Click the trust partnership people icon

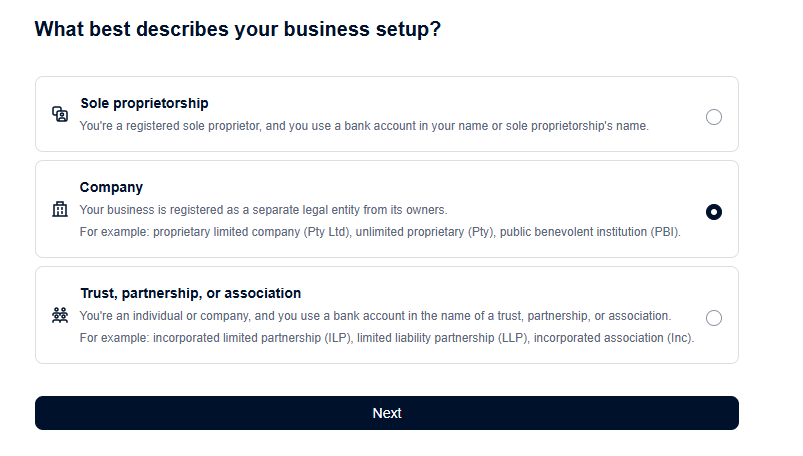(x=59, y=315)
